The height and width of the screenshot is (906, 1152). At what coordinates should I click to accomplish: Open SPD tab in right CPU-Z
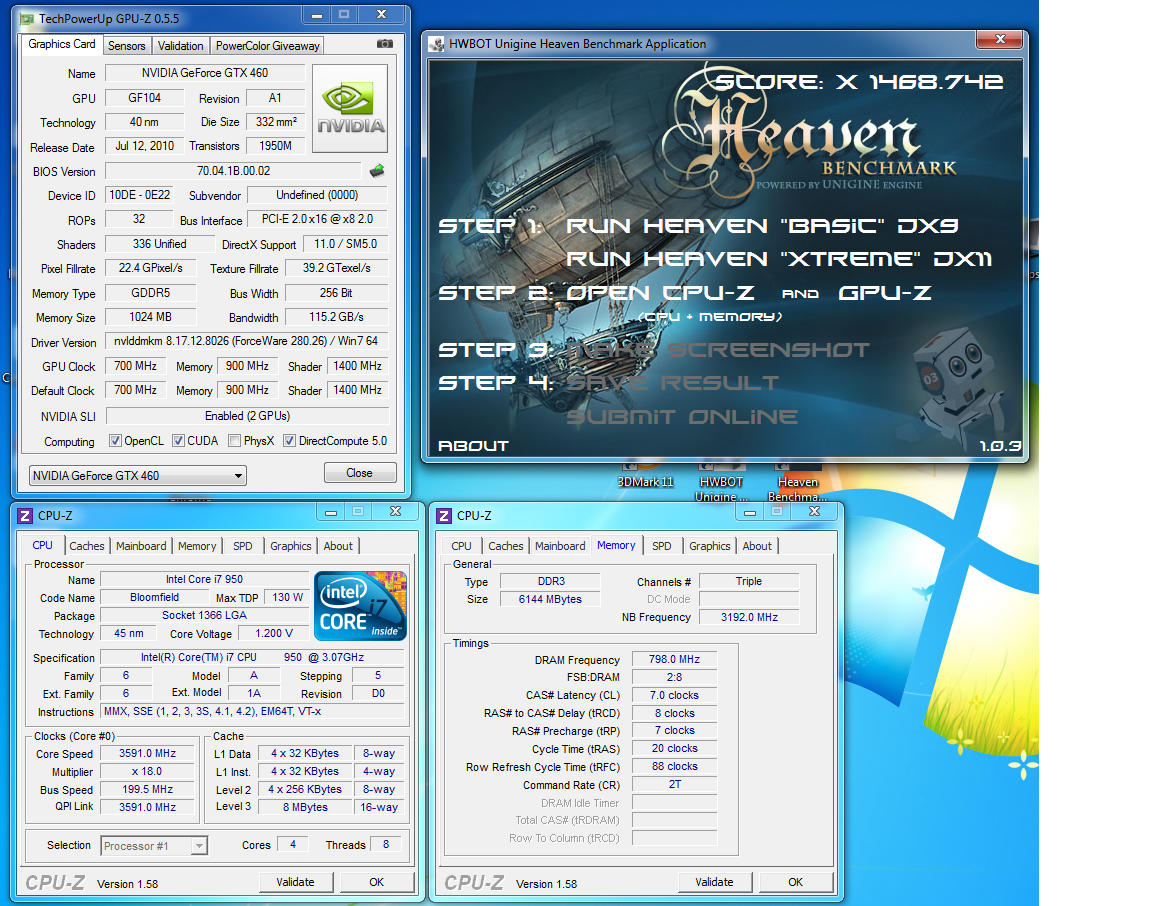click(661, 546)
